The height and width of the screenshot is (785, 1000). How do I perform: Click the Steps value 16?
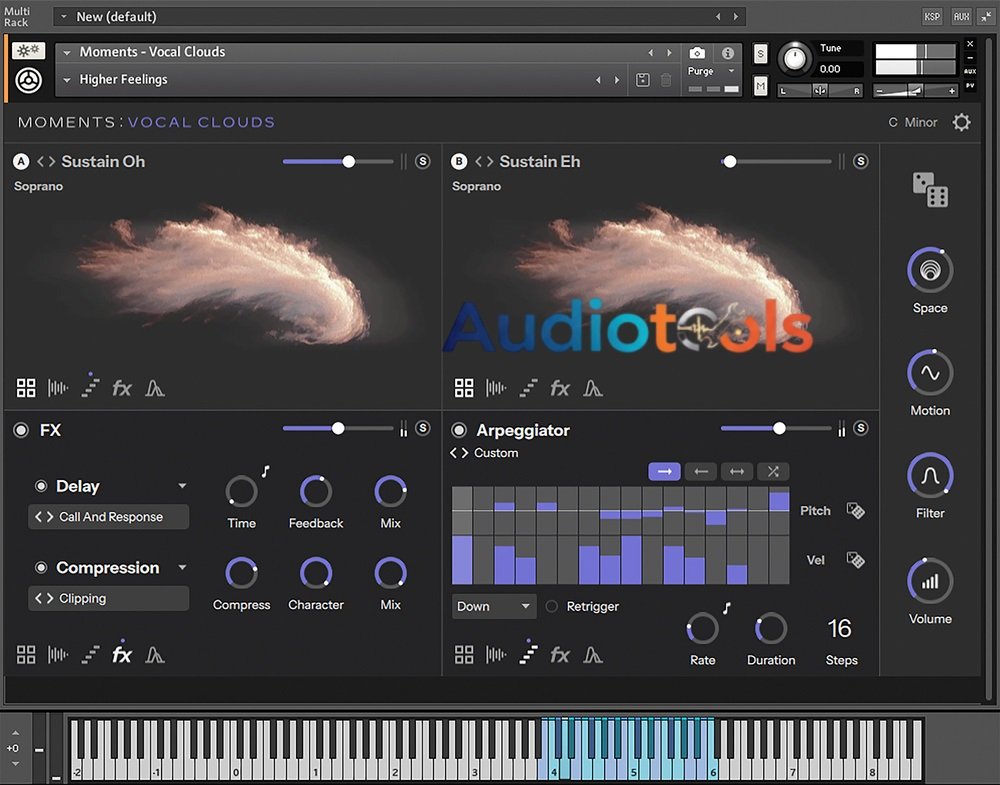coord(839,629)
